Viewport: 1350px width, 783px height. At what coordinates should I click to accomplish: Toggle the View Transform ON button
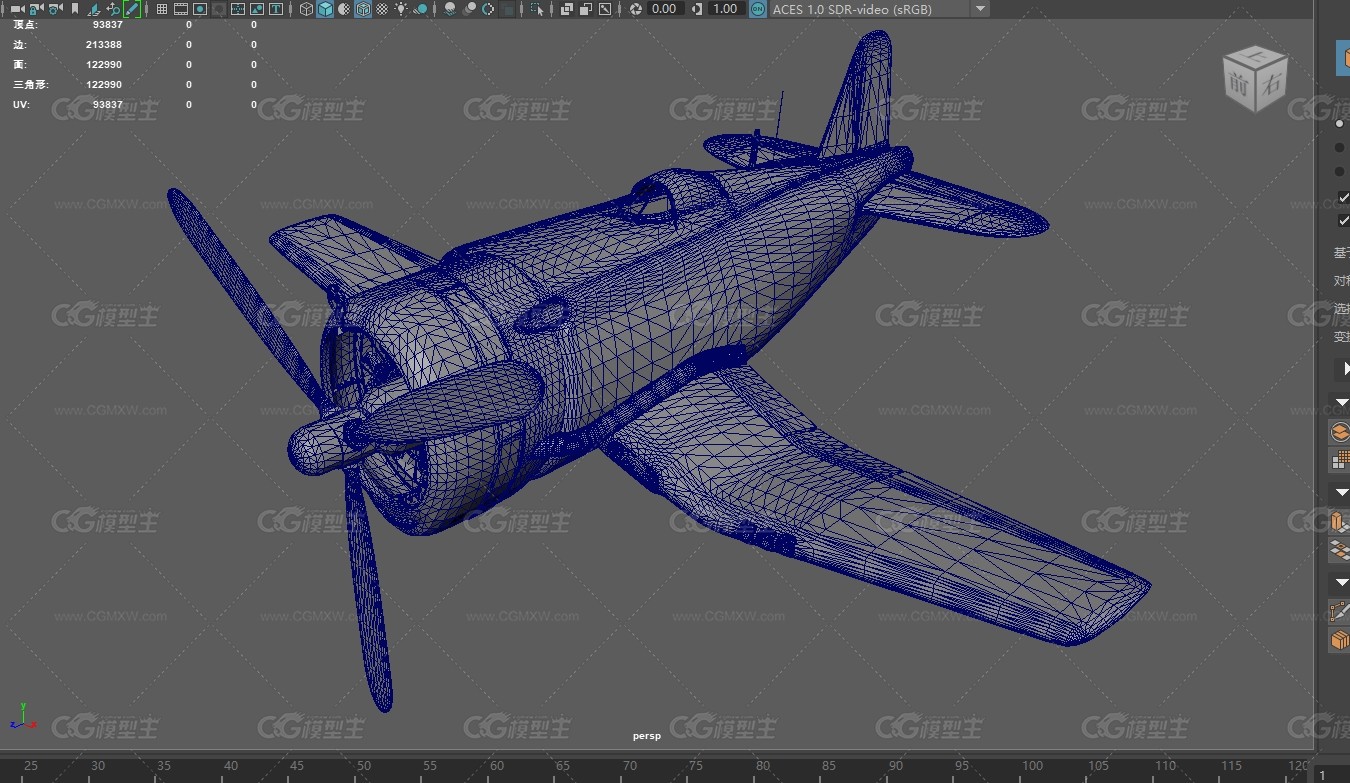point(758,9)
